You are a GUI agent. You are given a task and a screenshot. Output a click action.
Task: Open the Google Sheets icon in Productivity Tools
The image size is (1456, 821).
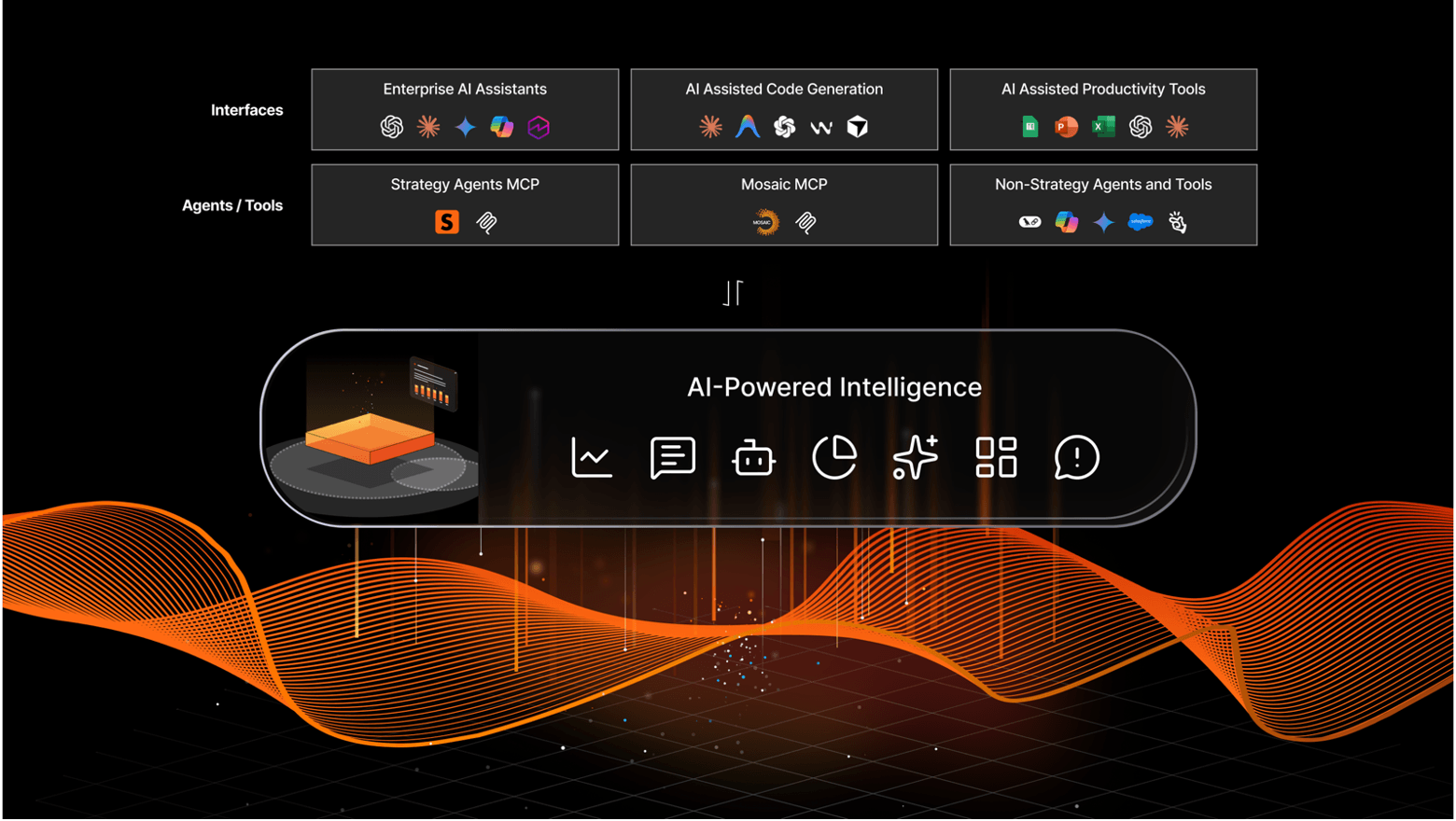pos(1030,127)
